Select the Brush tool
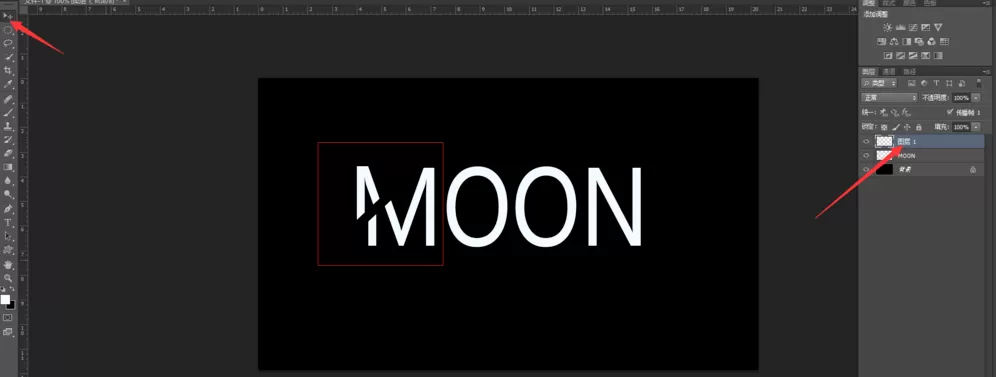 pyautogui.click(x=8, y=113)
